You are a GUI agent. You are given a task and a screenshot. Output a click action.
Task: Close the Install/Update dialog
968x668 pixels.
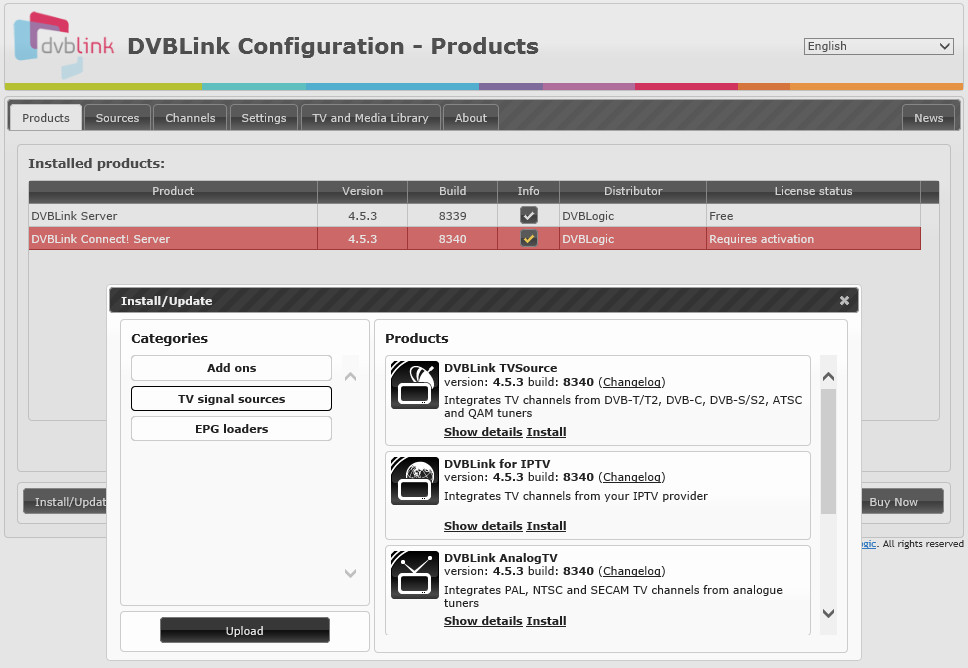(x=844, y=301)
